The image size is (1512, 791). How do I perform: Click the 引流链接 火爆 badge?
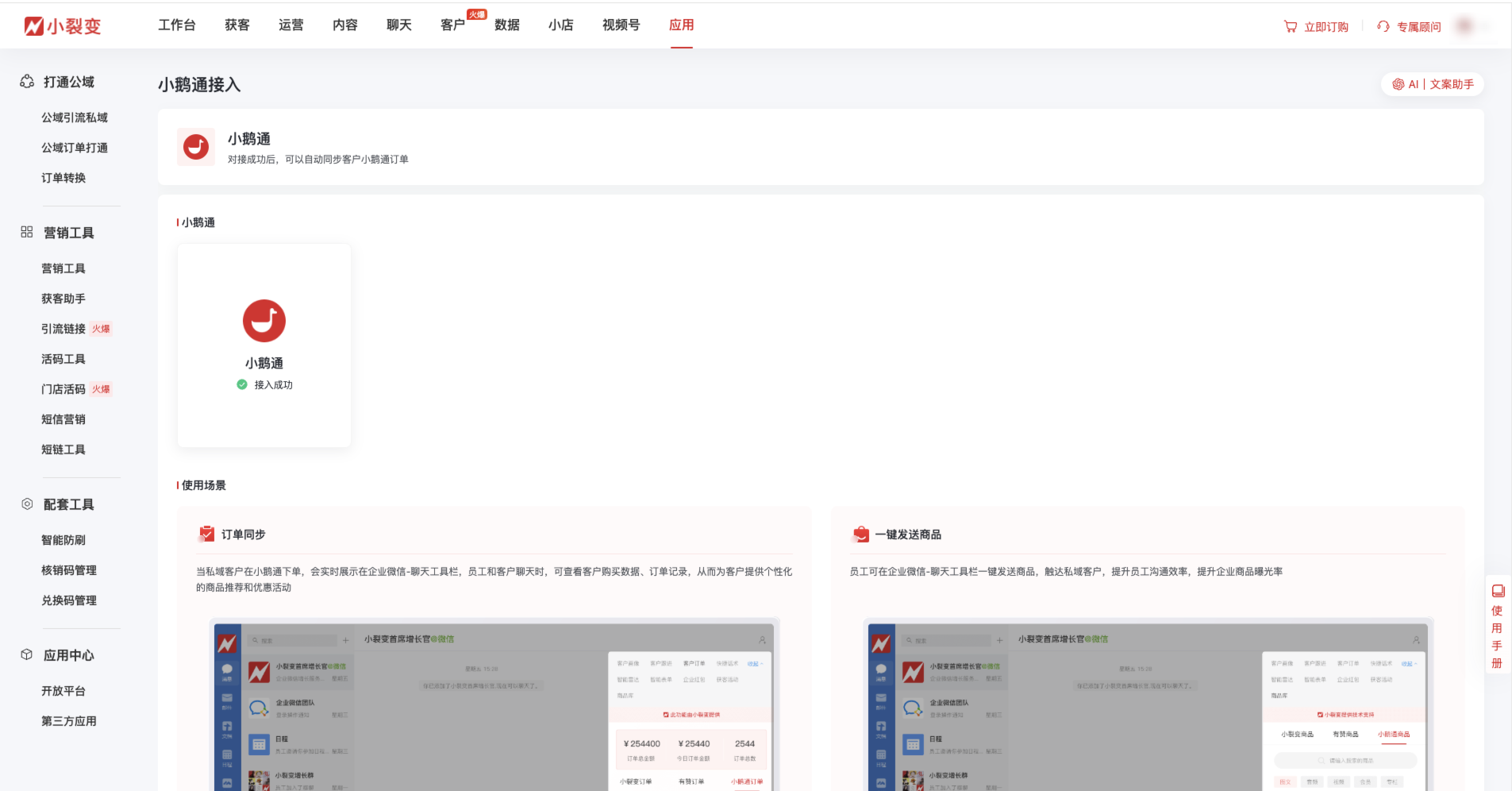pos(101,329)
